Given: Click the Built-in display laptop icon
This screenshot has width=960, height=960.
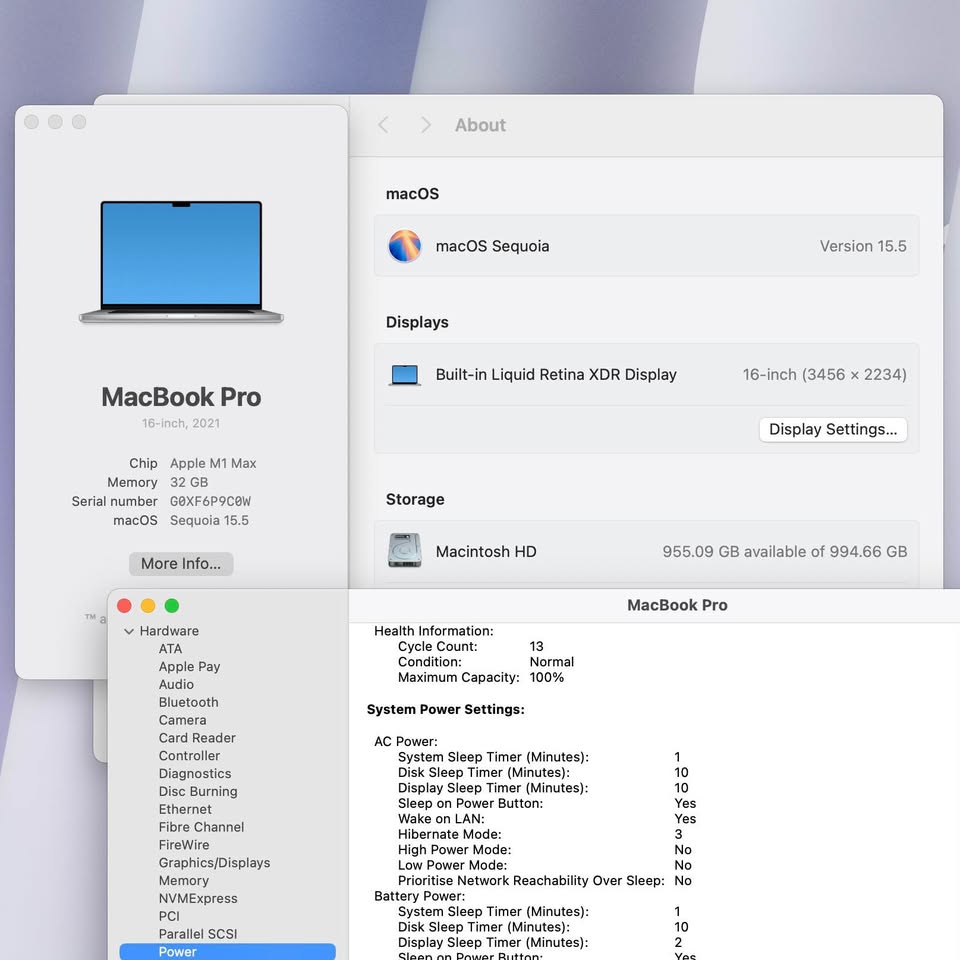Looking at the screenshot, I should (405, 375).
